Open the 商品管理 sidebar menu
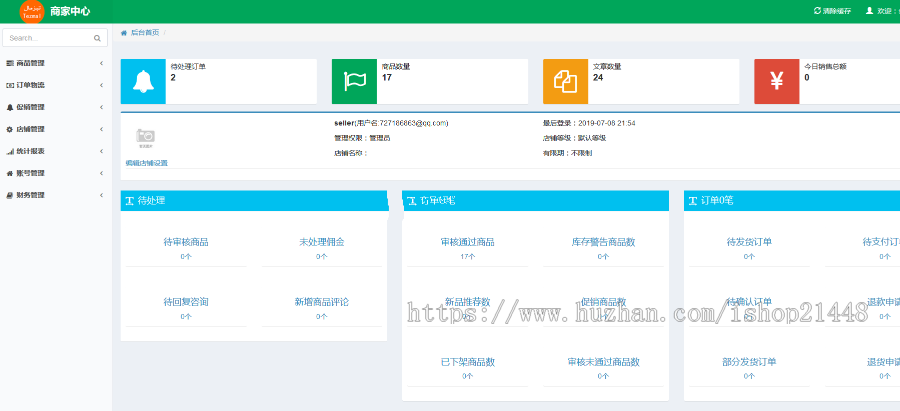 56,63
